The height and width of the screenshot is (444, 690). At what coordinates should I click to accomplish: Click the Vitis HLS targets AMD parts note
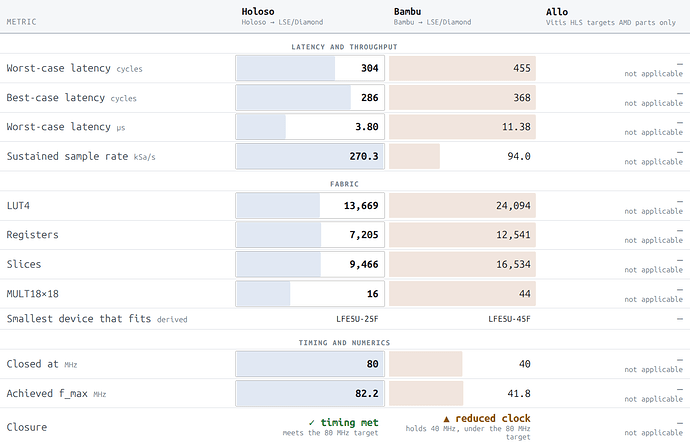pos(611,22)
